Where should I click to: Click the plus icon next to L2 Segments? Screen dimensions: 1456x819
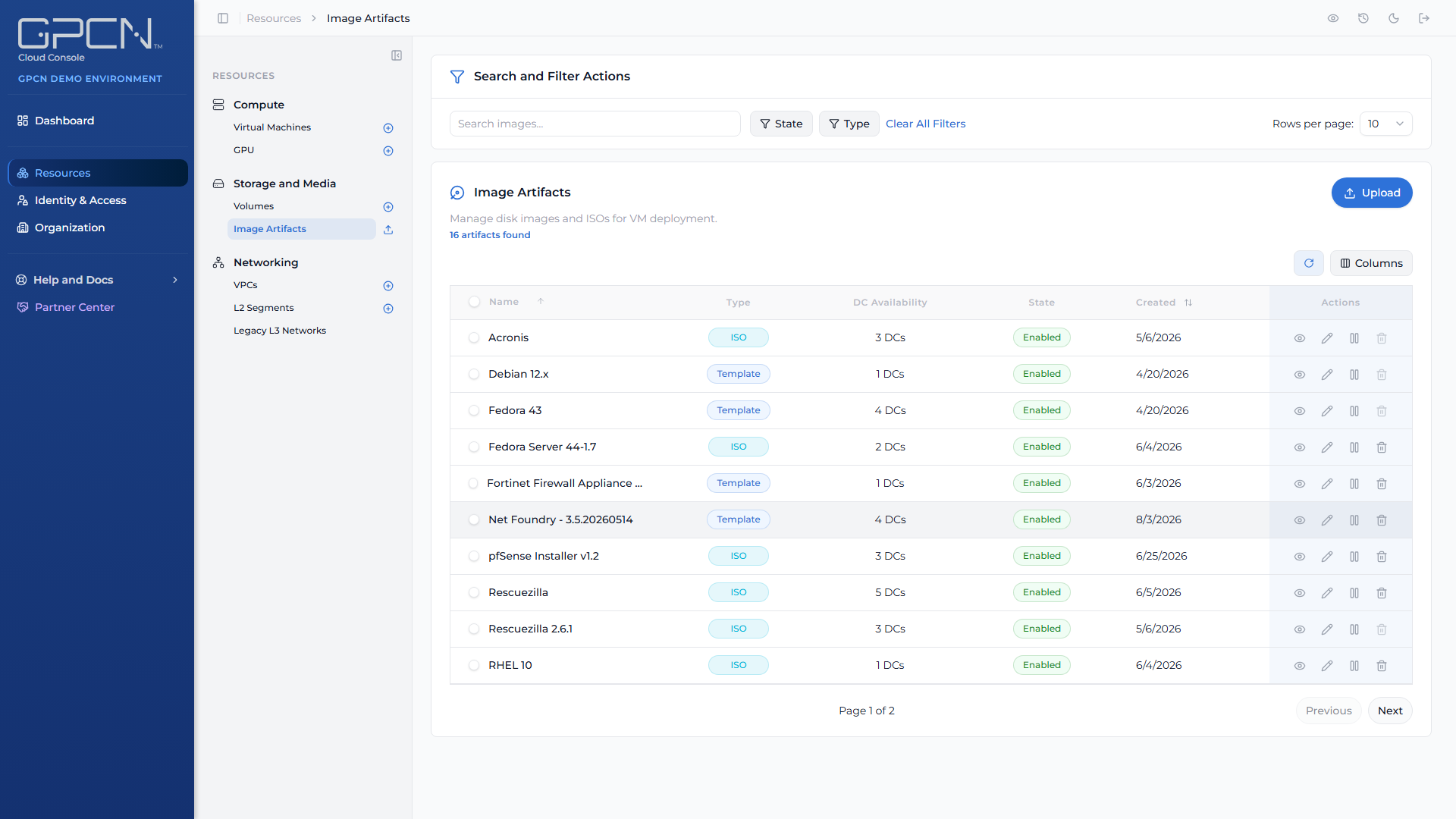coord(388,309)
